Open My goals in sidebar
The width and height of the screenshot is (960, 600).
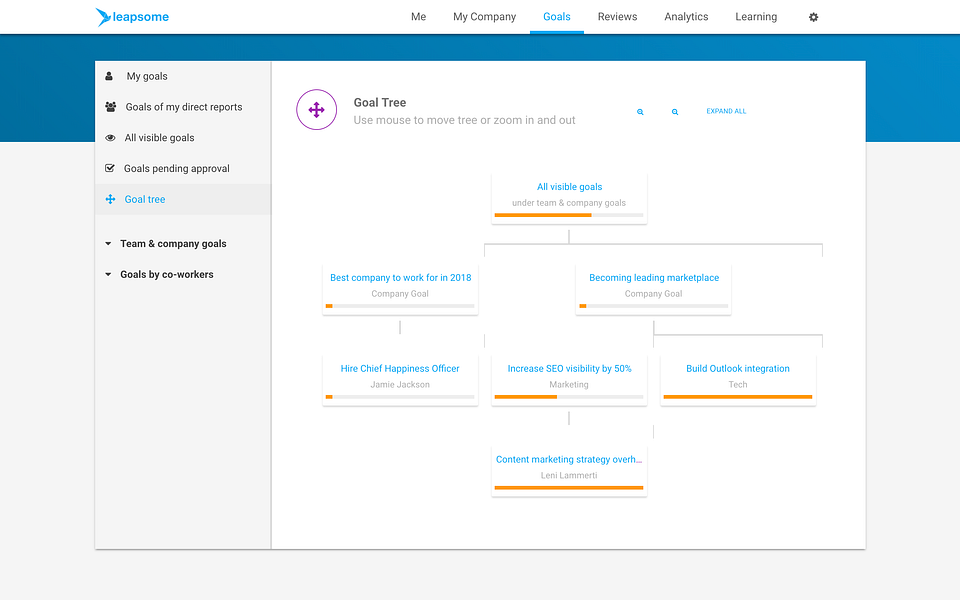(182, 76)
